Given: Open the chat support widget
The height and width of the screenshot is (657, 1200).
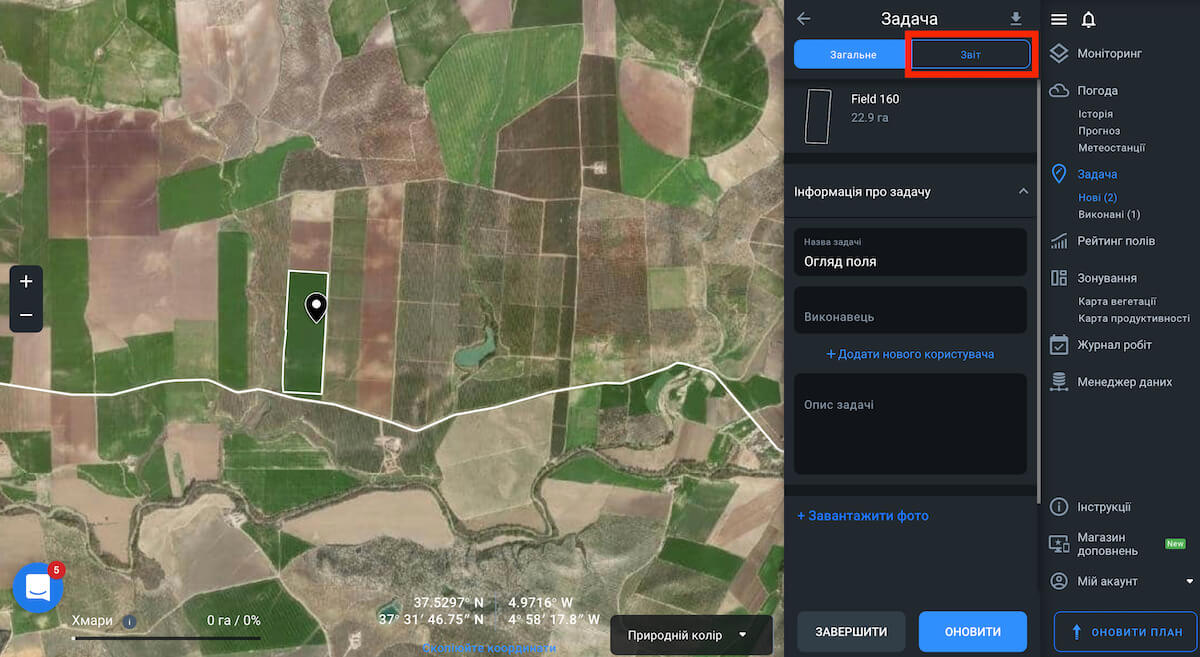Looking at the screenshot, I should [x=37, y=587].
